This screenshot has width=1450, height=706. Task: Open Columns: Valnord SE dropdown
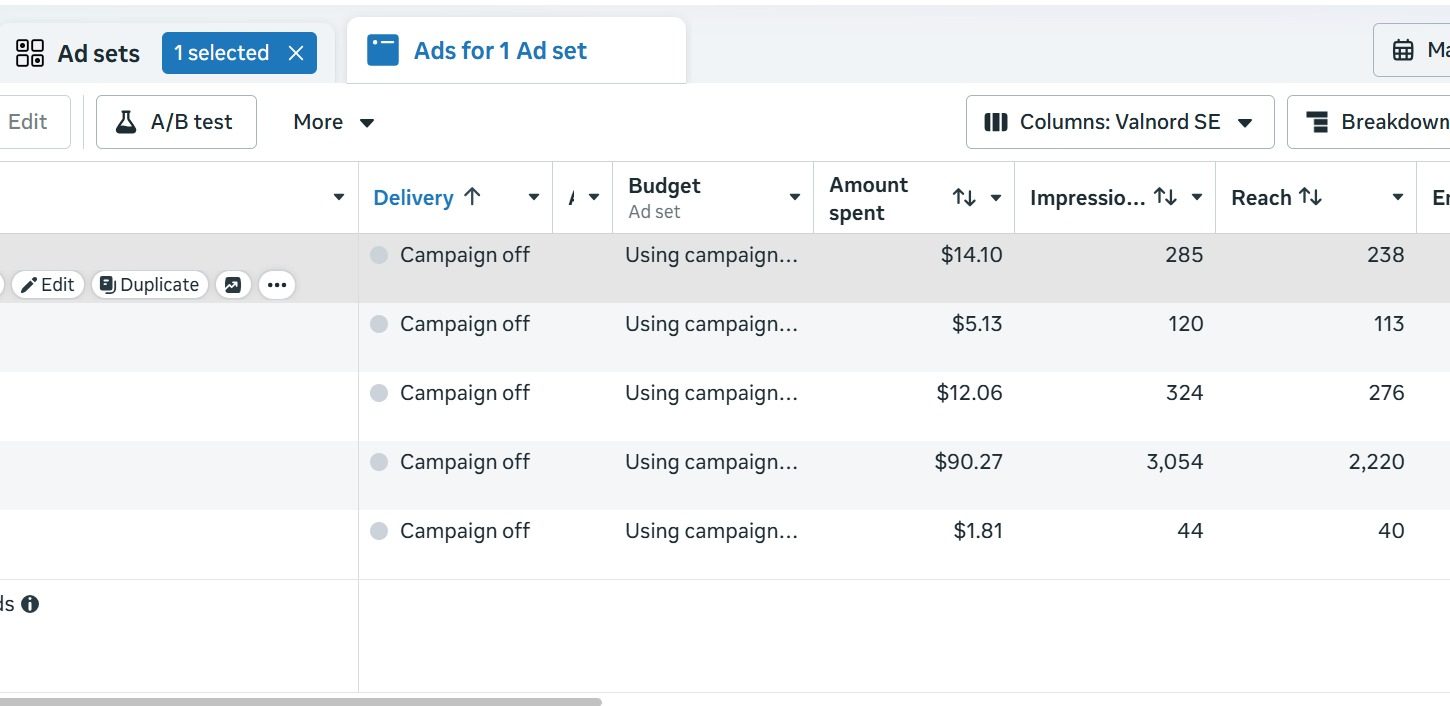pos(1120,122)
